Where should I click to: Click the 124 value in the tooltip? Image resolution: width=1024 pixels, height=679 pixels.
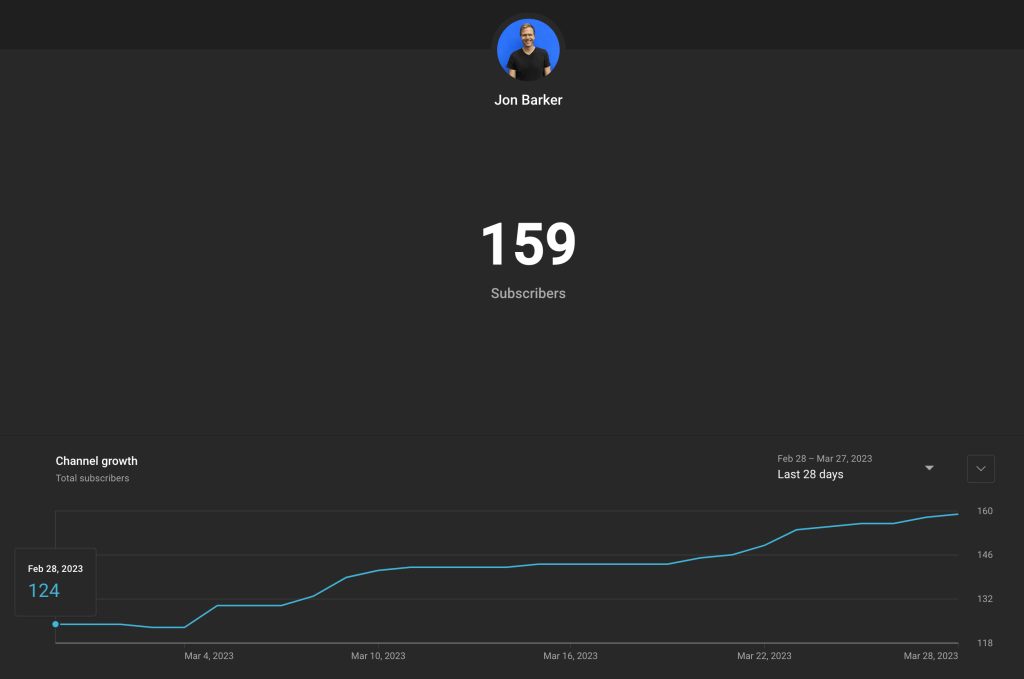point(44,591)
